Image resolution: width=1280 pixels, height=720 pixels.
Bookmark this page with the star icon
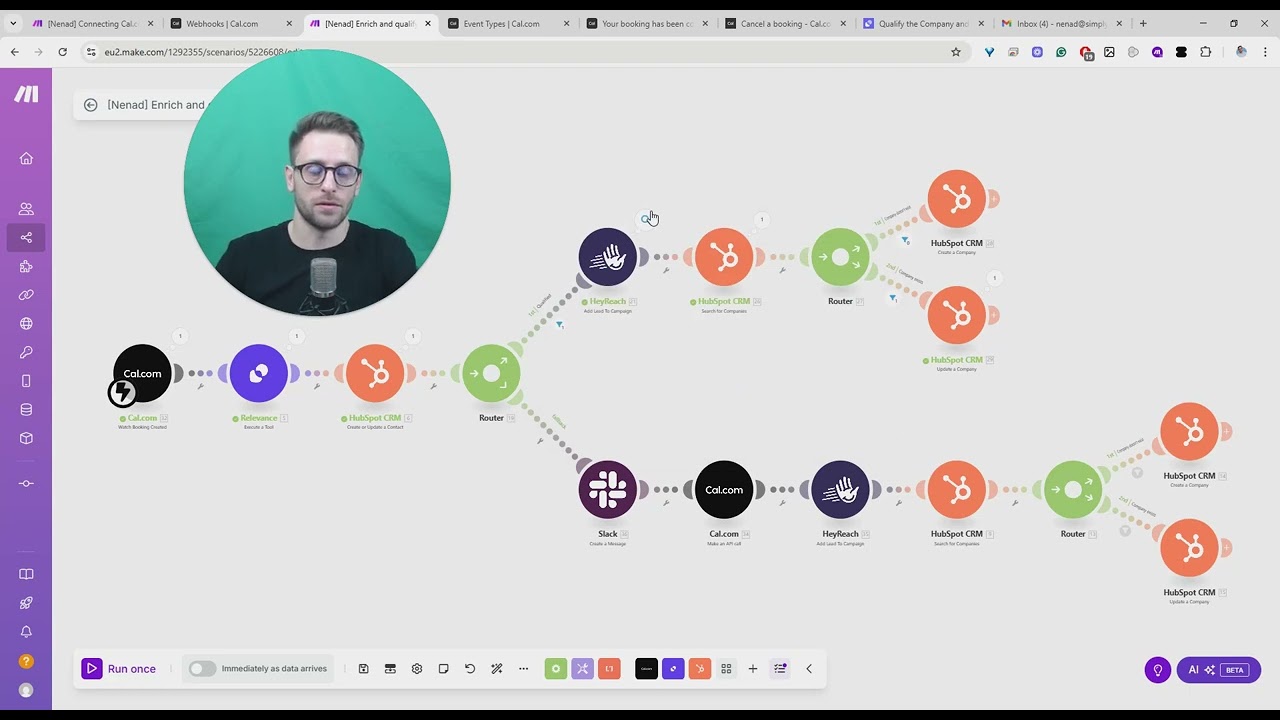[x=956, y=52]
